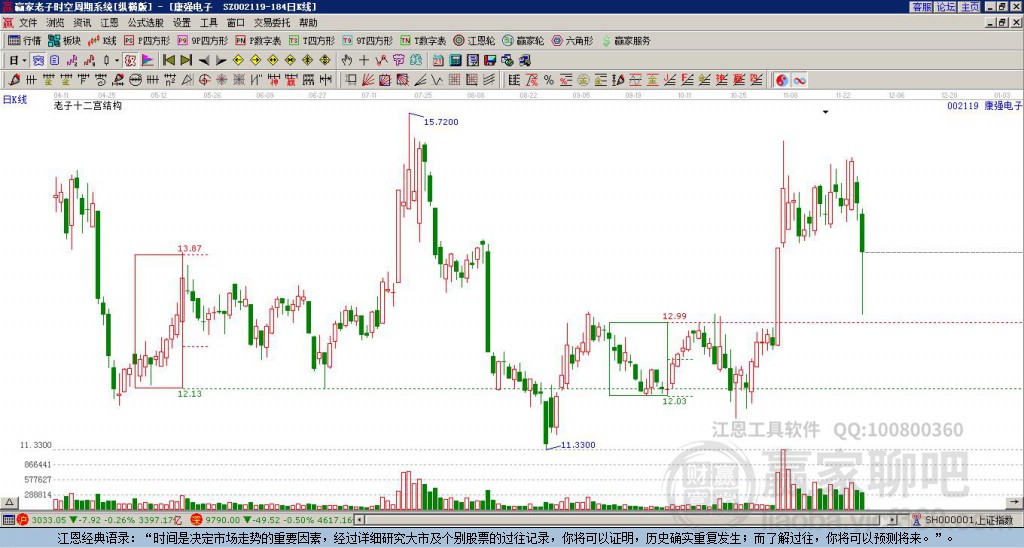Click the 论坛 button

(x=946, y=7)
